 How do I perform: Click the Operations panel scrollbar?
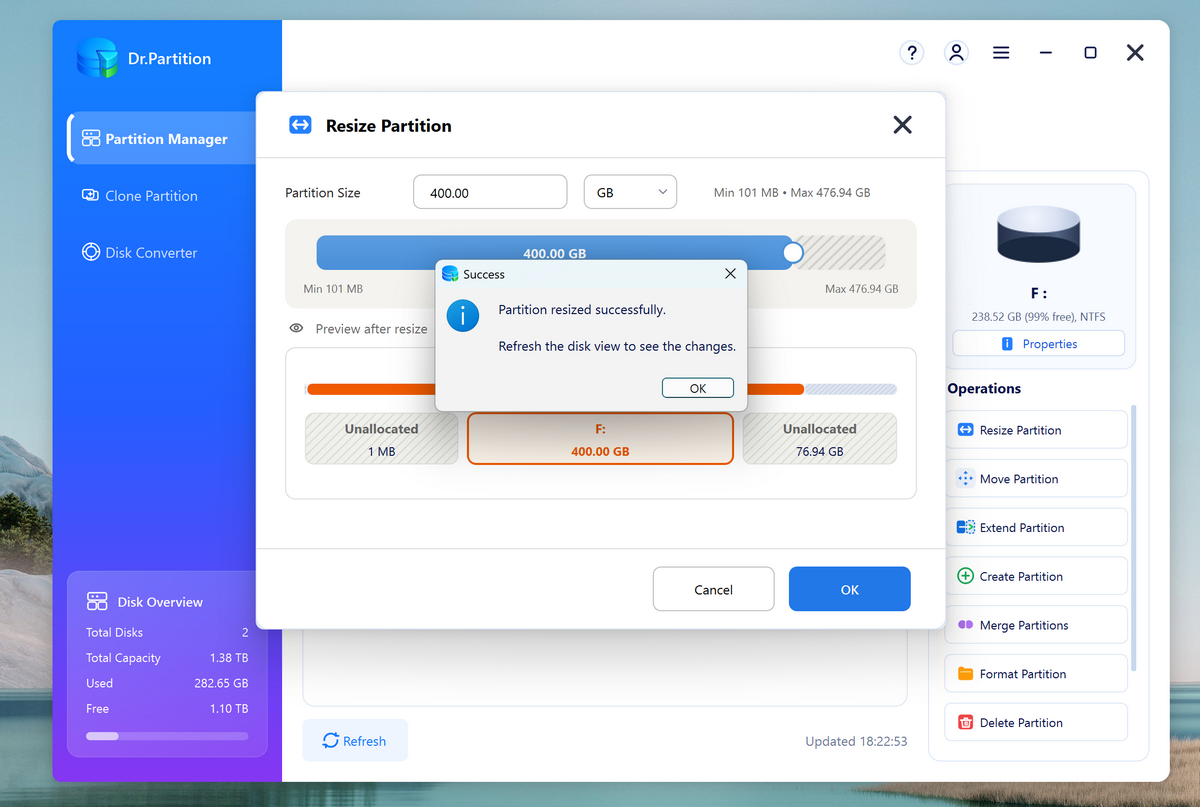(x=1134, y=537)
